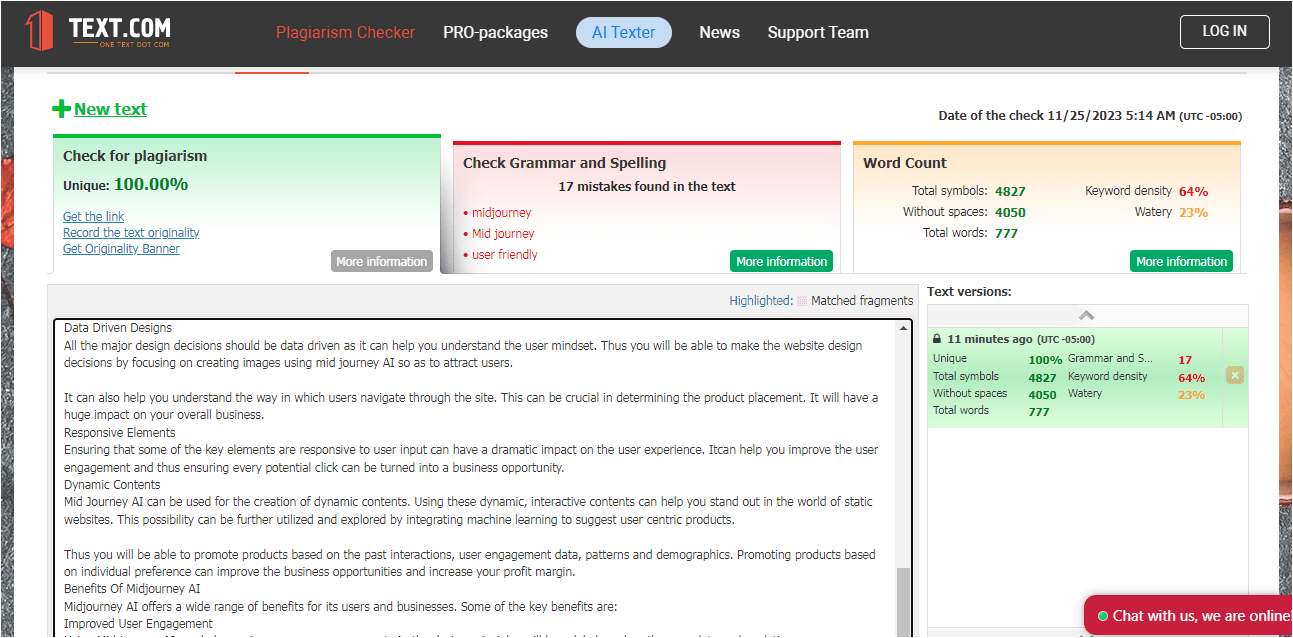Open the Plagiarism Checker menu item
This screenshot has height=638, width=1293.
click(345, 32)
